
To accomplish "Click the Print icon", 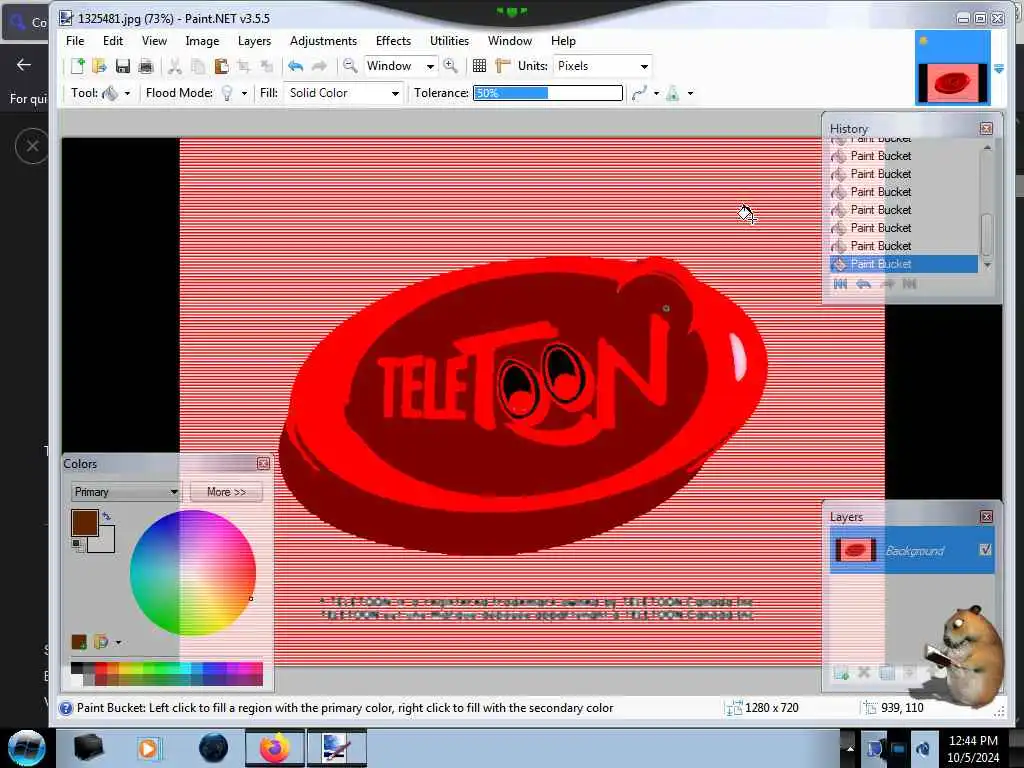I will pos(146,66).
